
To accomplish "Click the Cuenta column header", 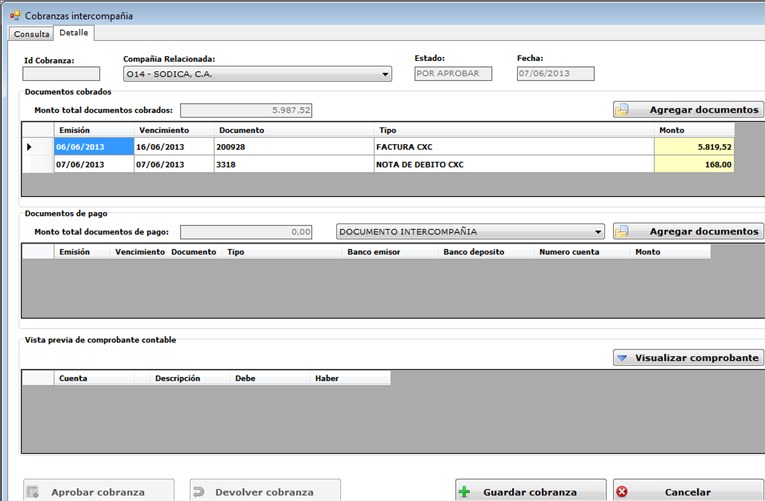I will tap(94, 378).
